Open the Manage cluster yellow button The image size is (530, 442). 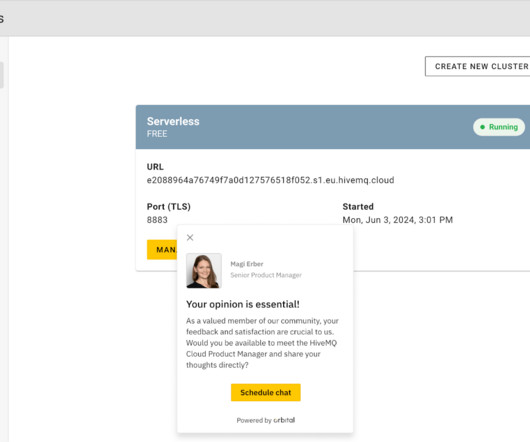162,250
